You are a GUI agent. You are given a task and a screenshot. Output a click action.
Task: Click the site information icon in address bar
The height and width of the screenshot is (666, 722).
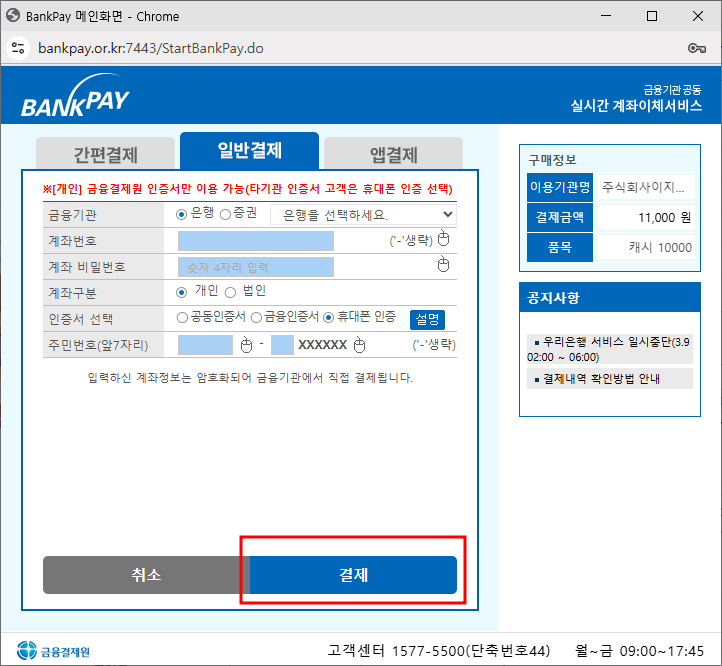coord(17,48)
